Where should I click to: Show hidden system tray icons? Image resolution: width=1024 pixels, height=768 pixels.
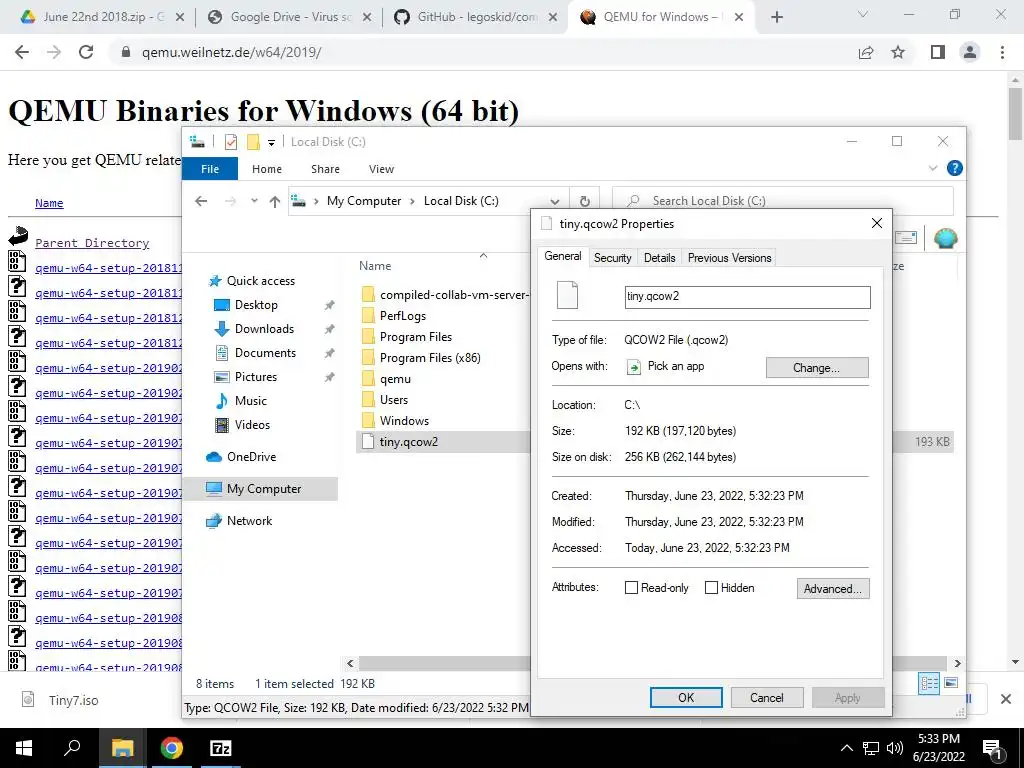(x=846, y=748)
